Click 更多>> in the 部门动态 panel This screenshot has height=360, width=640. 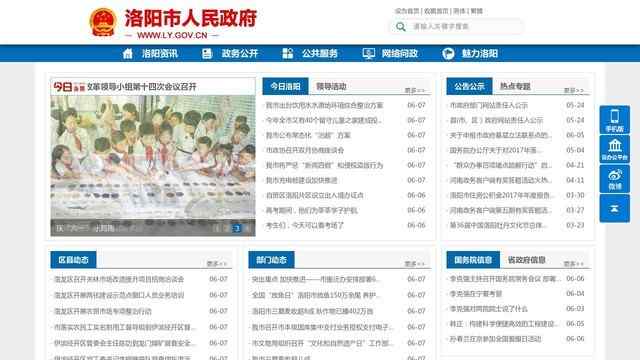click(x=415, y=264)
